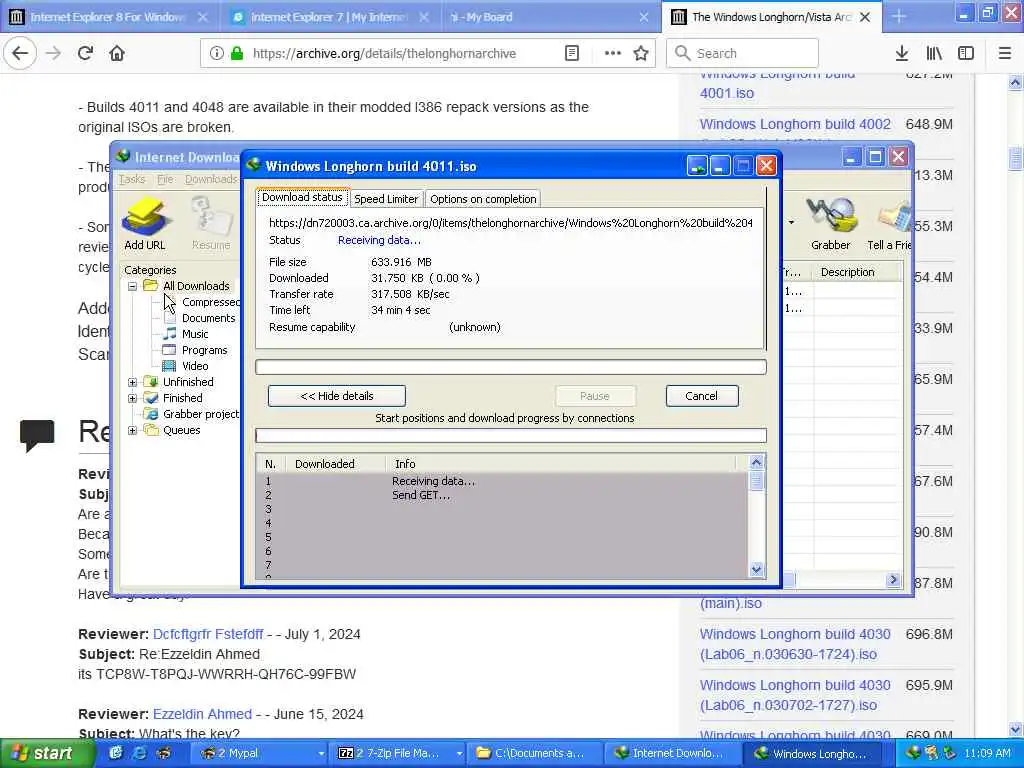Switch to Internet Explorer 7 browser tab

coord(330,17)
